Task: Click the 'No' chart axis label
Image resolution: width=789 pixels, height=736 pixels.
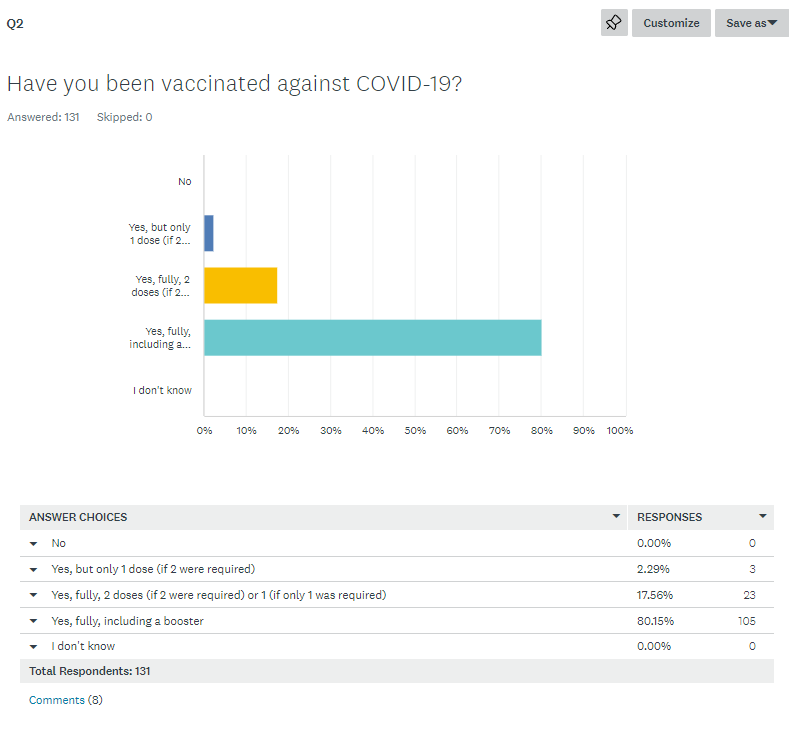Action: (x=184, y=182)
